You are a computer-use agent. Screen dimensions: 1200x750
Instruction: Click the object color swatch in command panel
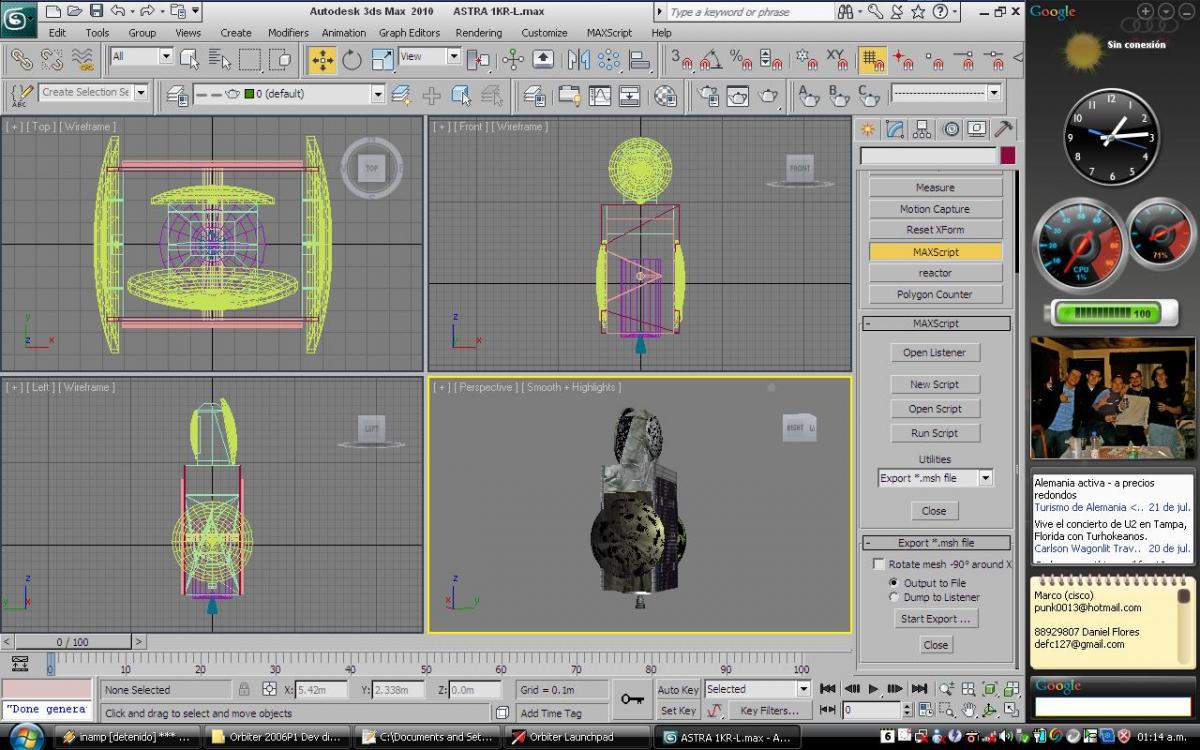coord(1007,155)
